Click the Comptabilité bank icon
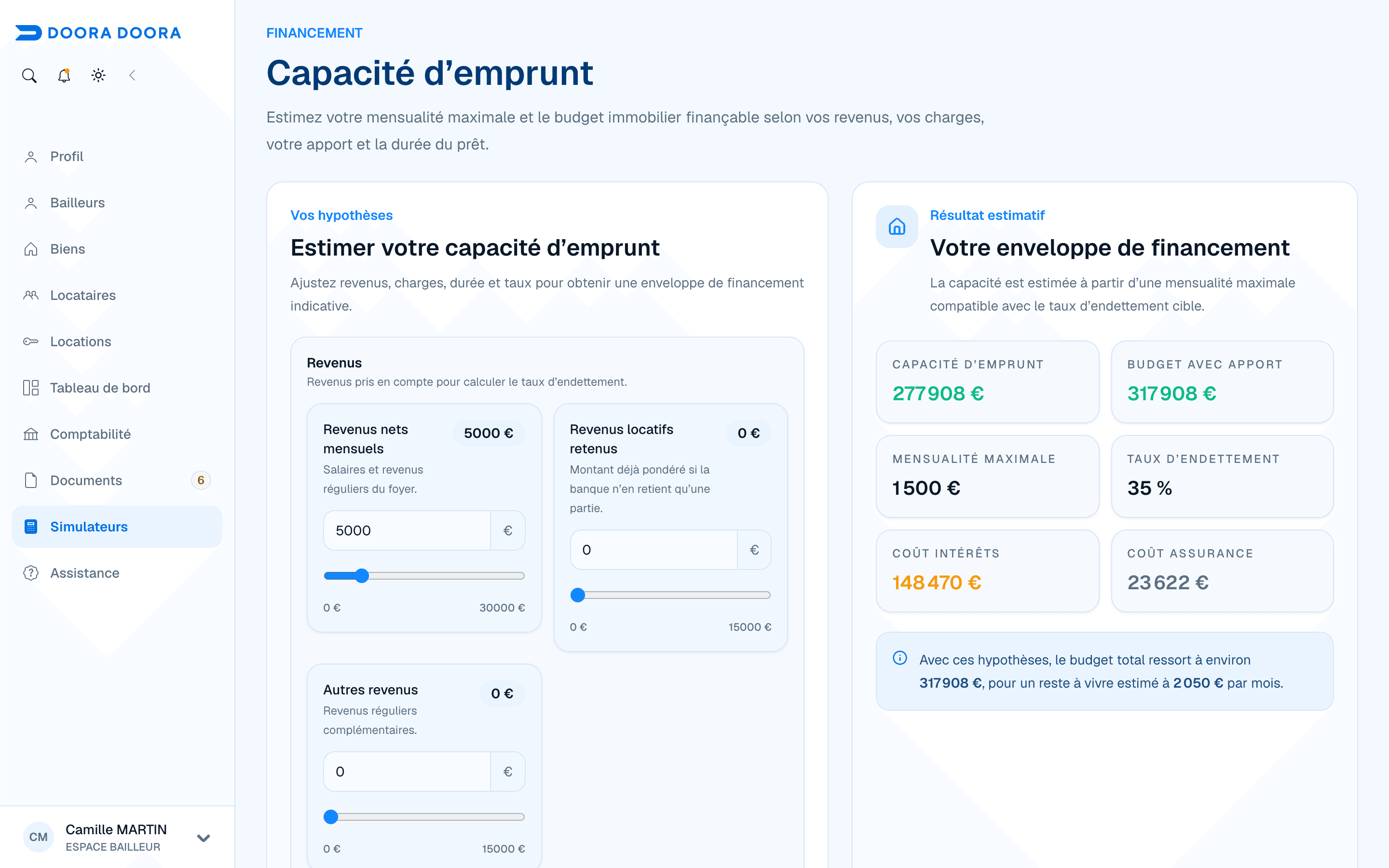Screen dimensions: 1389x868 pyautogui.click(x=31, y=434)
